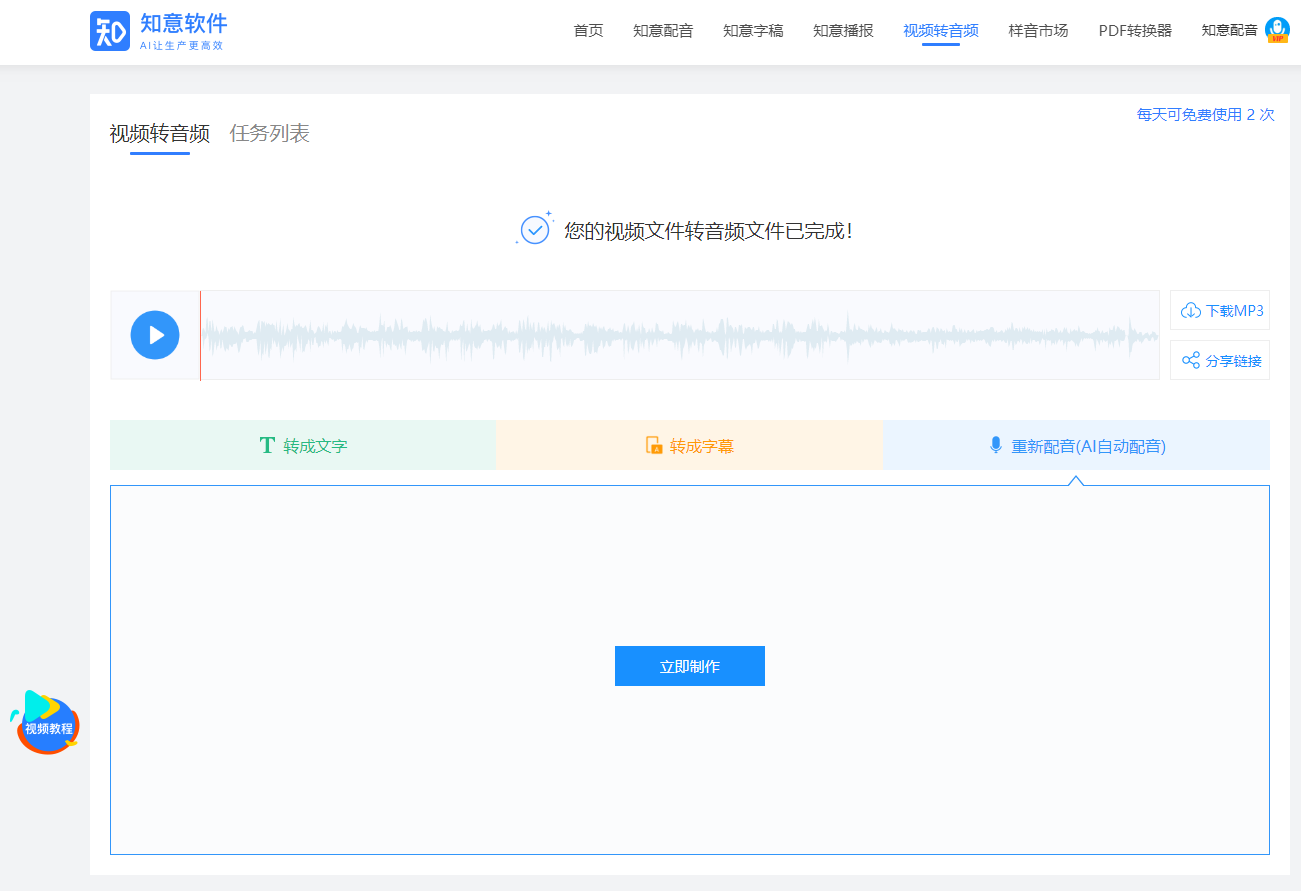1301x891 pixels.
Task: Seek within the audio waveform
Action: click(680, 335)
